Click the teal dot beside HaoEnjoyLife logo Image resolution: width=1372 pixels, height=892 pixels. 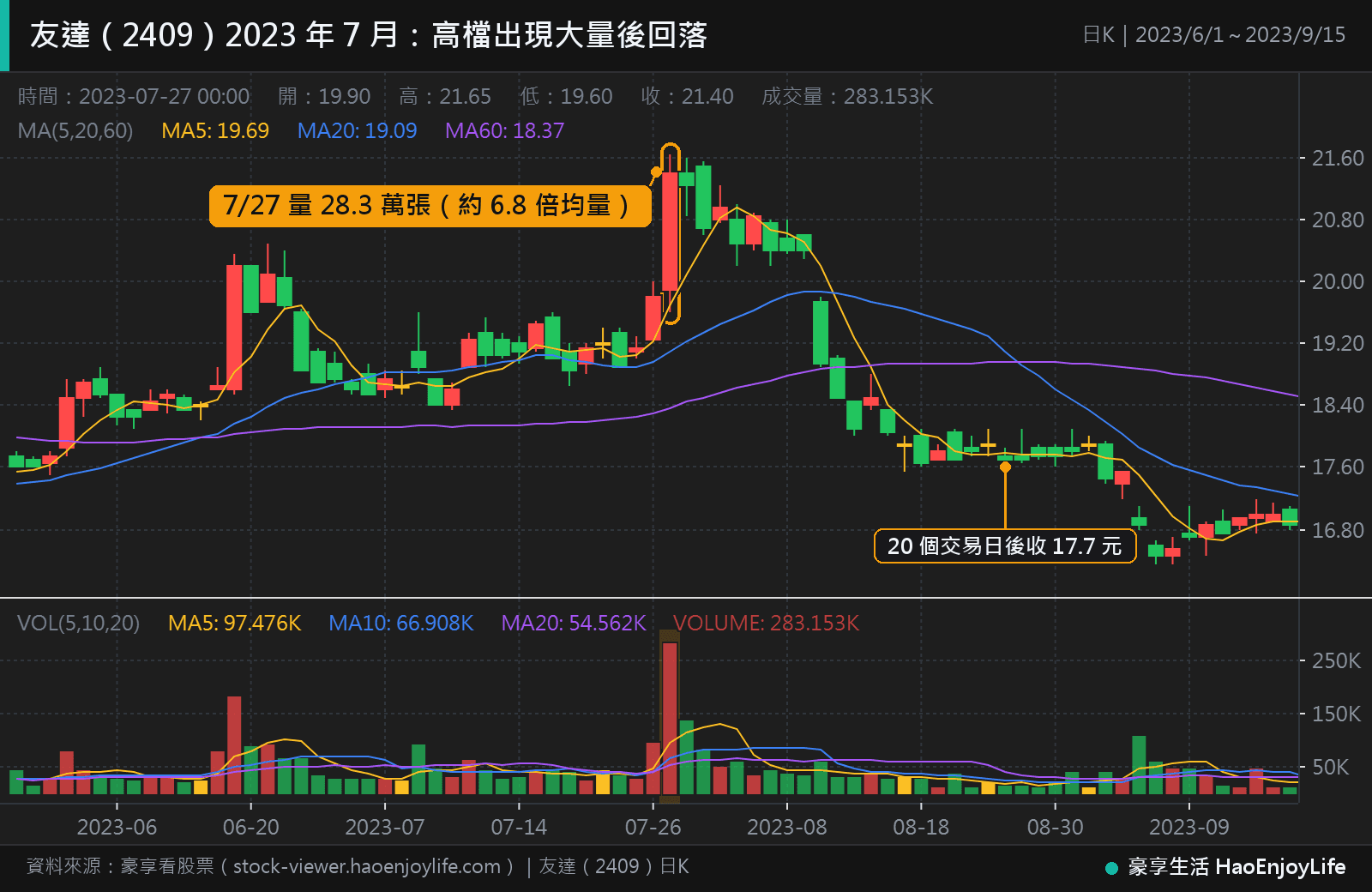1111,868
